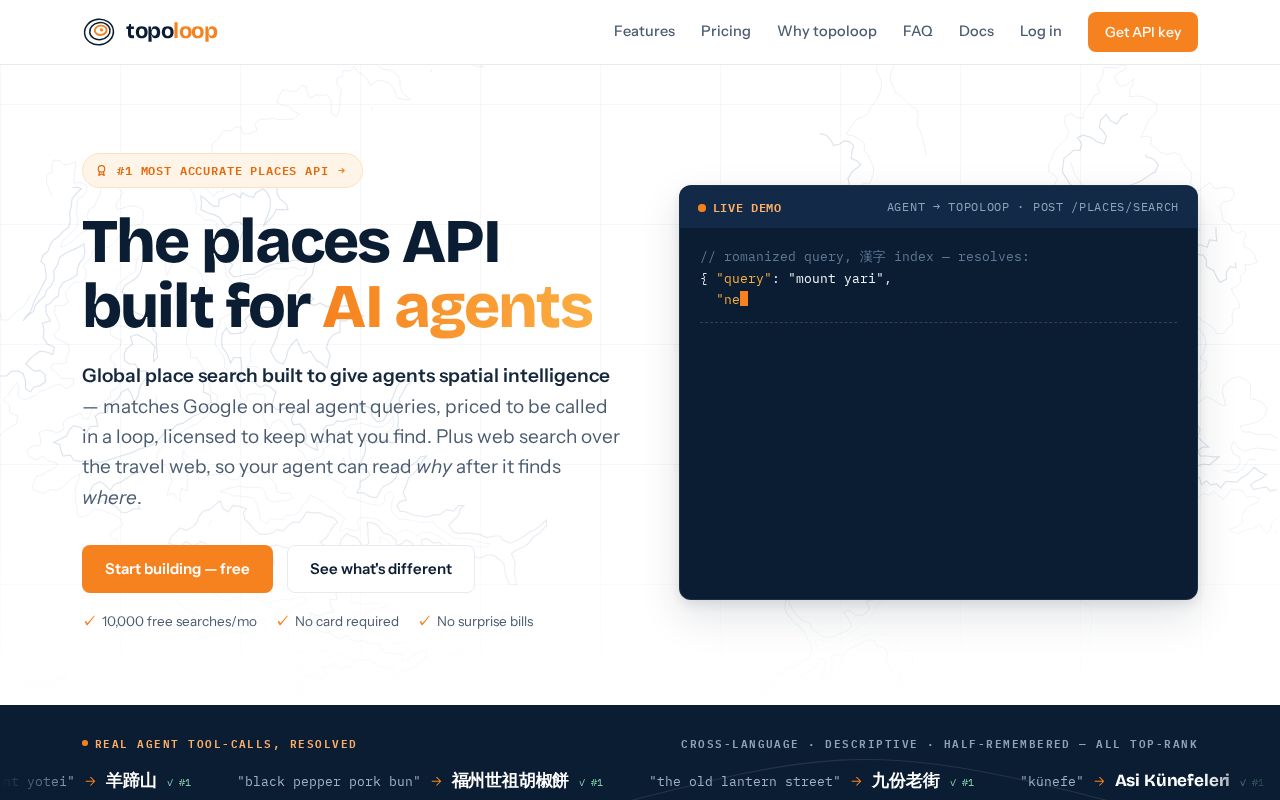Screen dimensions: 1280x800
Task: Click the "LIVE DEMO" label
Action: [747, 208]
